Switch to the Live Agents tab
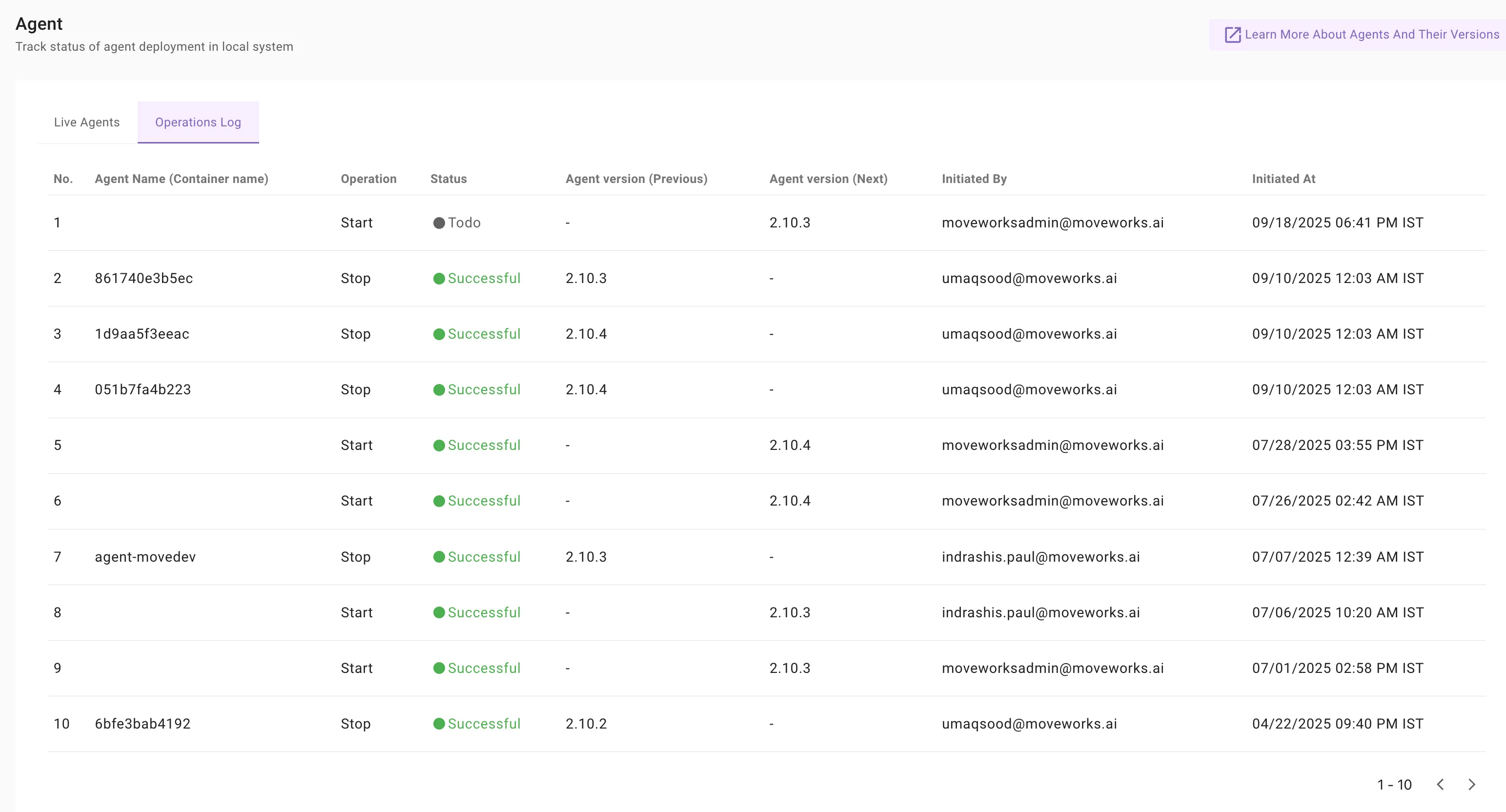Screen dimensions: 1506x812 [x=86, y=122]
